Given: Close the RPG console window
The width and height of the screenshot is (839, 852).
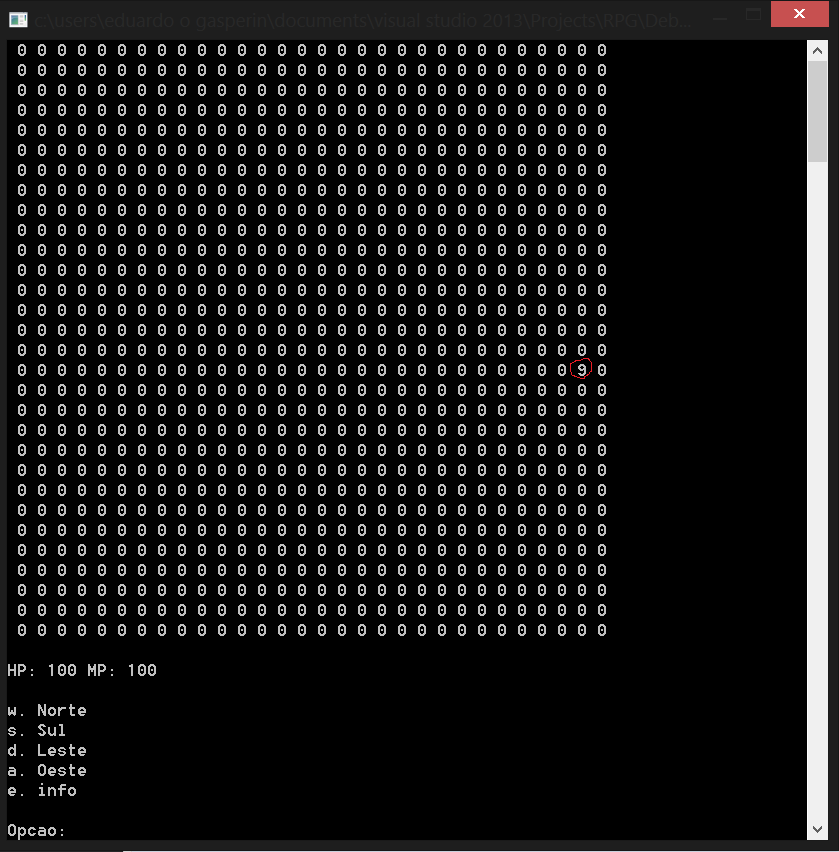Looking at the screenshot, I should click(798, 14).
